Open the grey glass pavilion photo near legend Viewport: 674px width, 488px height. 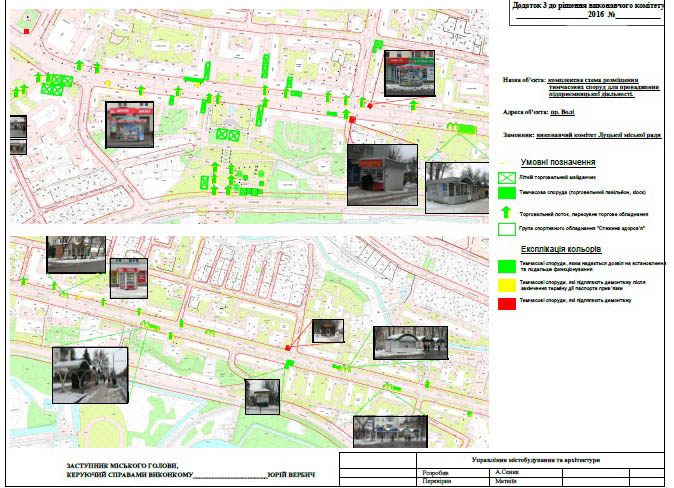click(x=460, y=188)
